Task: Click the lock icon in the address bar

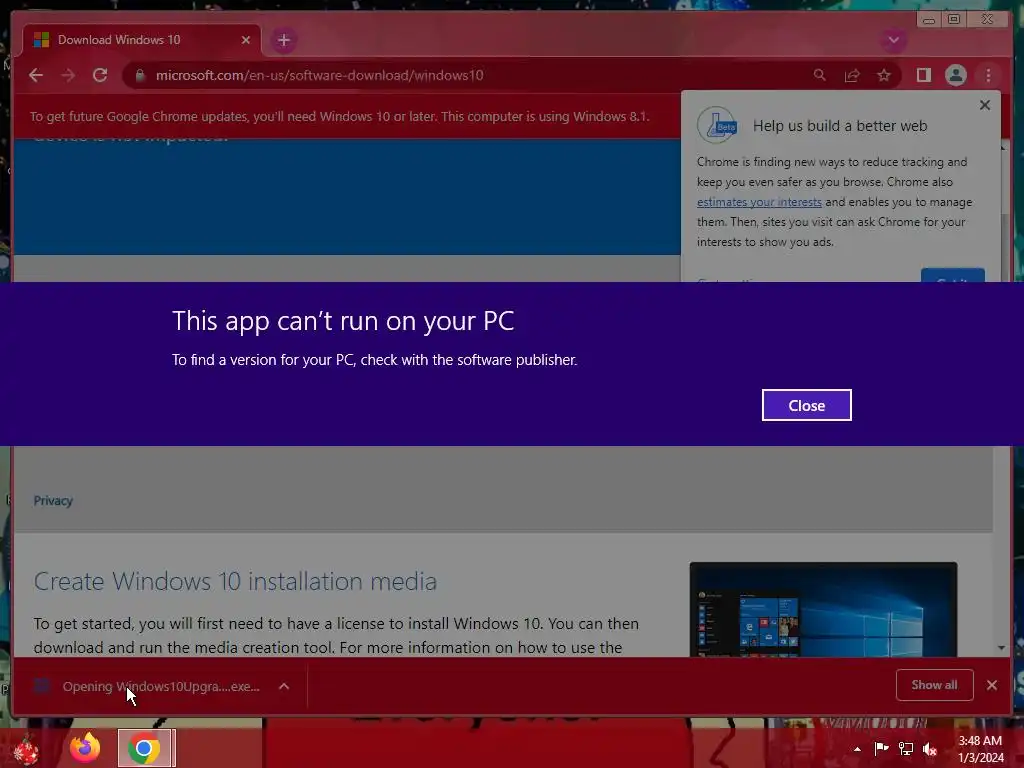Action: tap(140, 75)
